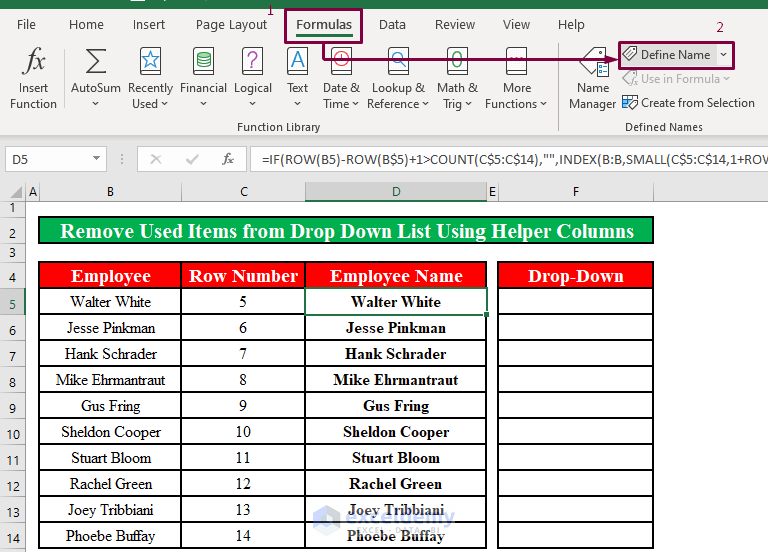Open the File tab
This screenshot has width=768, height=552.
pos(26,24)
